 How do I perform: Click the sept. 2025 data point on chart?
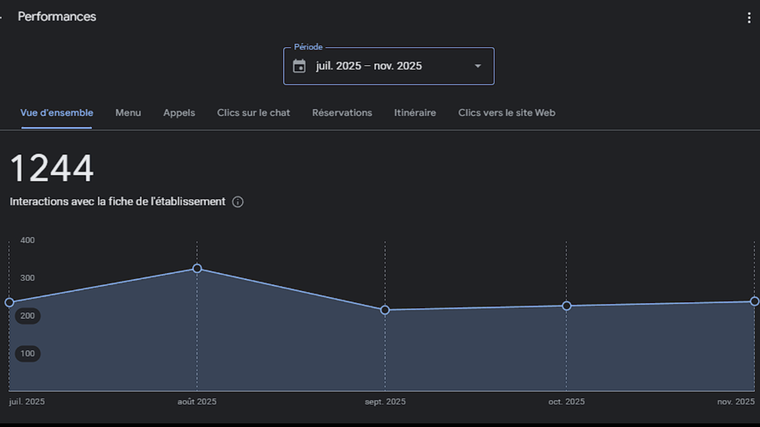click(x=385, y=310)
